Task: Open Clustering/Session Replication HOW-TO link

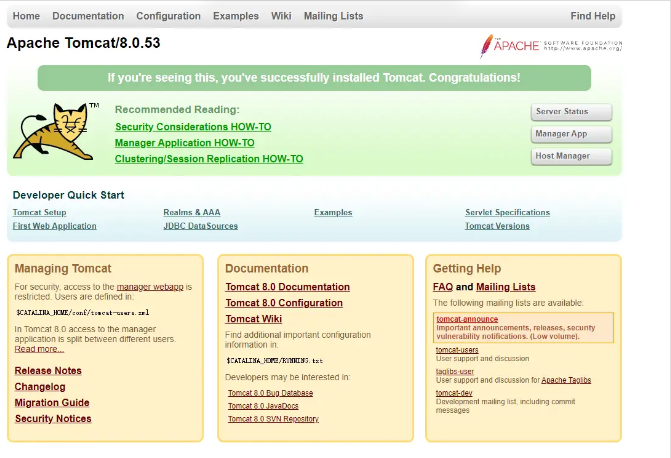Action: coord(208,159)
